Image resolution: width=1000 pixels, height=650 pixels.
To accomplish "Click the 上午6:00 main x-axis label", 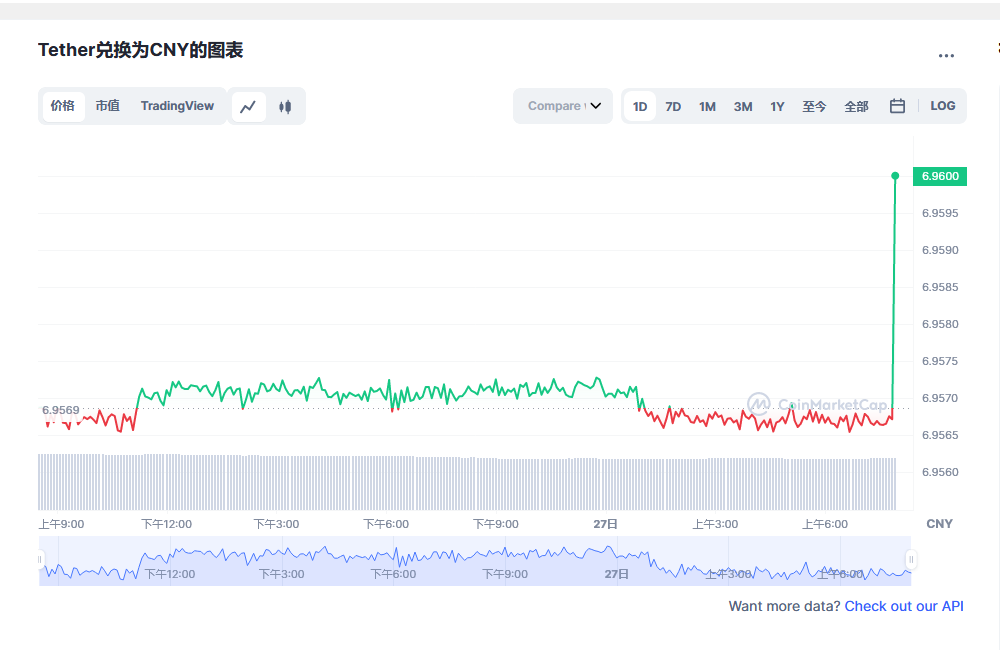I will click(x=825, y=524).
